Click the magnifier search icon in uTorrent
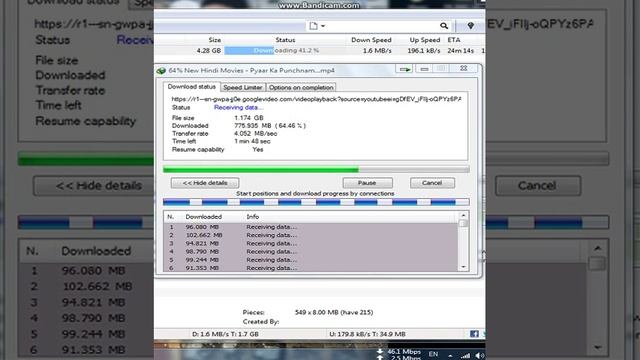This screenshot has height=360, width=640. (x=444, y=26)
